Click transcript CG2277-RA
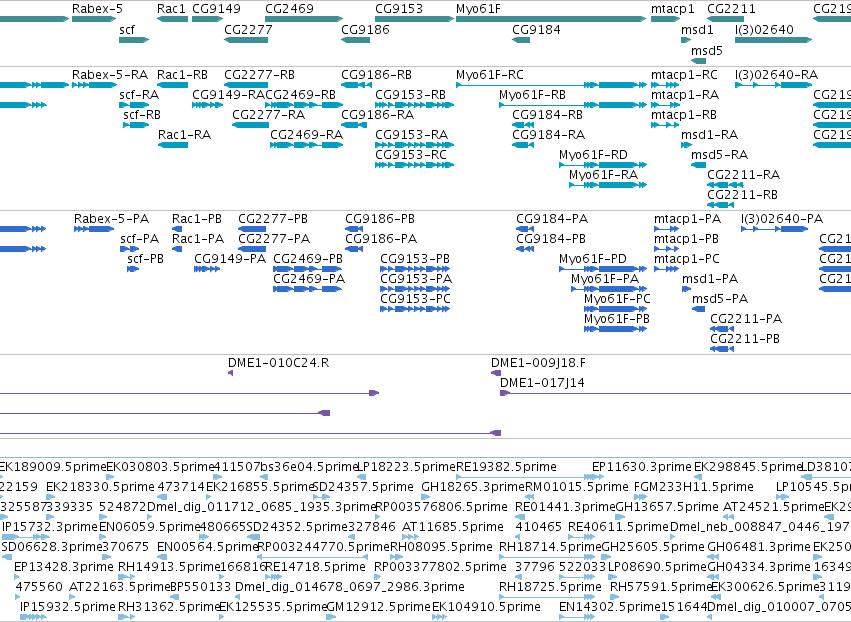The image size is (851, 622). point(268,115)
